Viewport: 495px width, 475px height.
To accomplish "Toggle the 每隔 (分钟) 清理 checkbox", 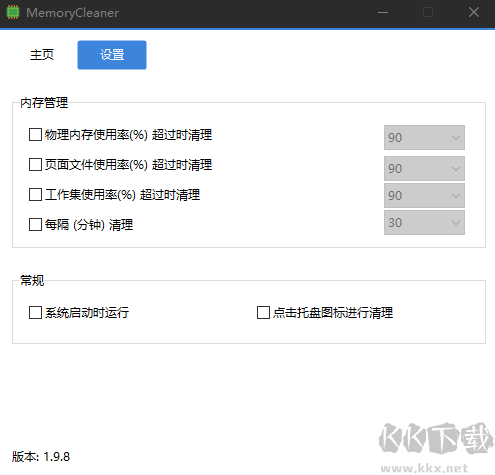I will click(35, 225).
